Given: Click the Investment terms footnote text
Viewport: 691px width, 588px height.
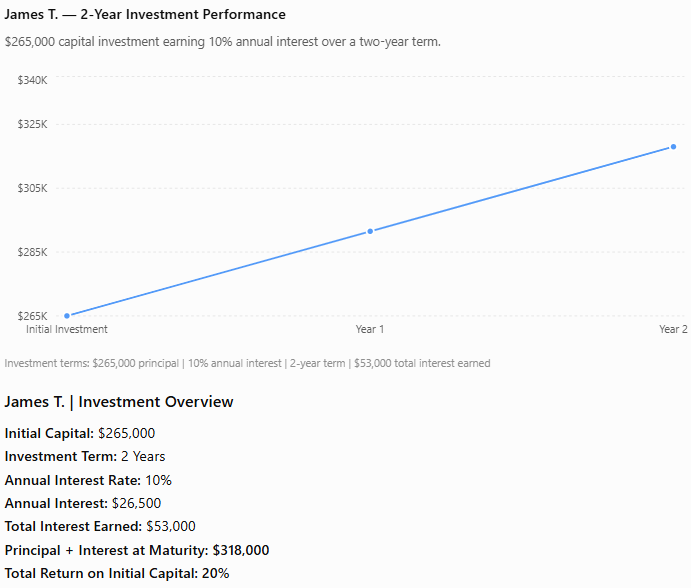Looking at the screenshot, I should [x=247, y=363].
